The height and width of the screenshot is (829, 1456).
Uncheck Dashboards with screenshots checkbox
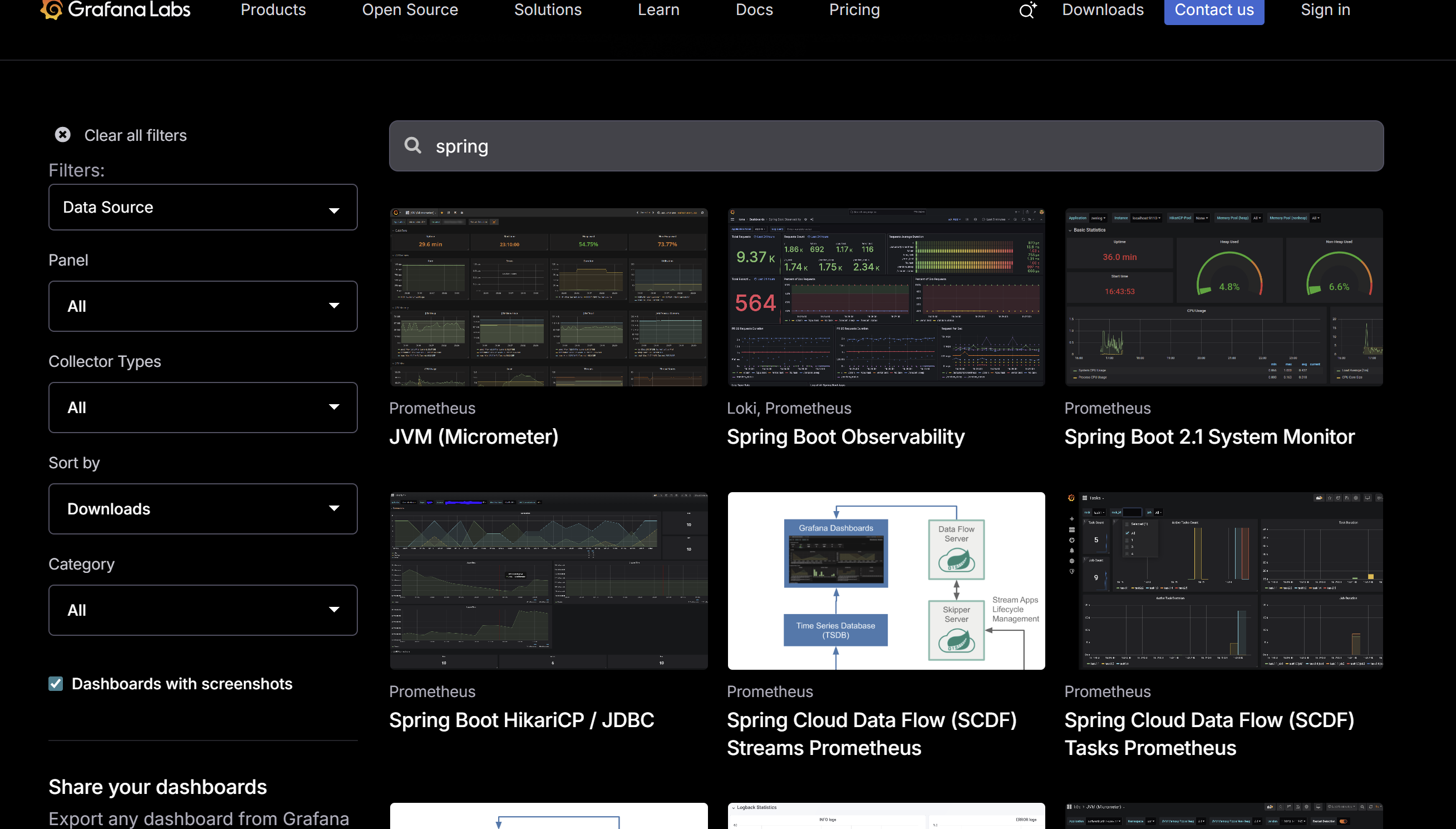[56, 683]
